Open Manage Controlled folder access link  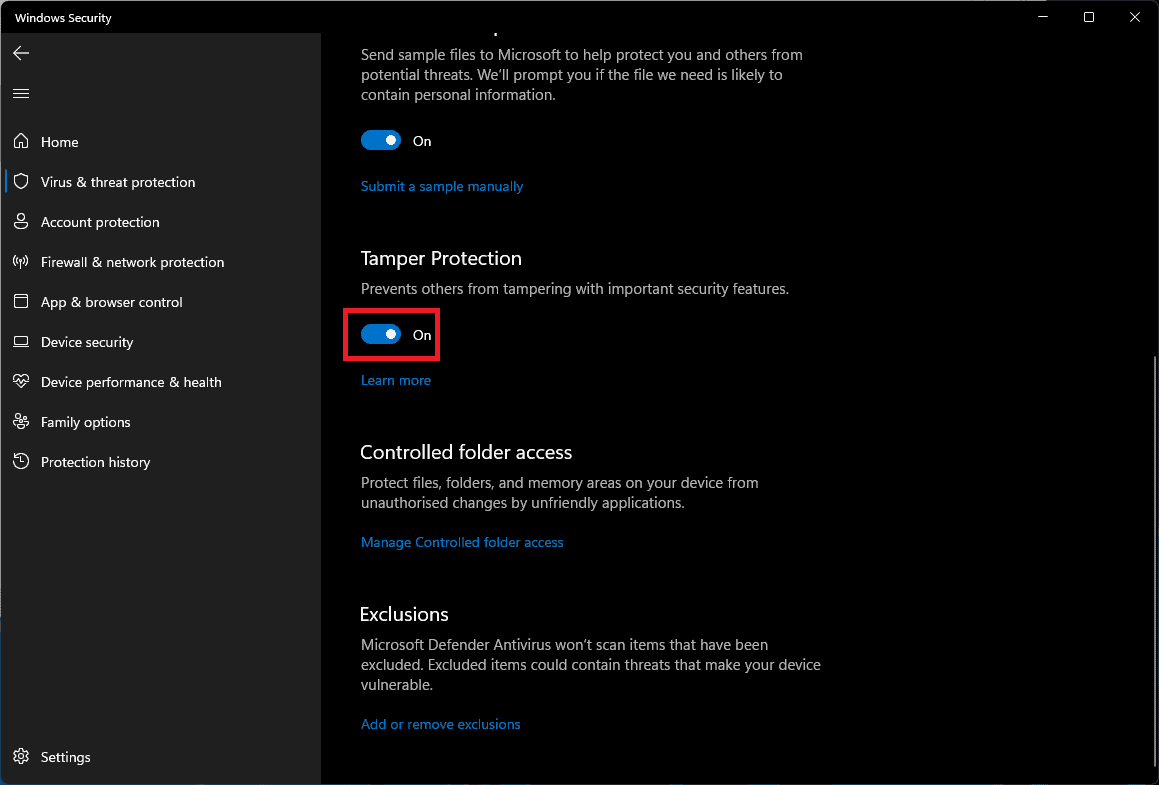click(x=462, y=542)
